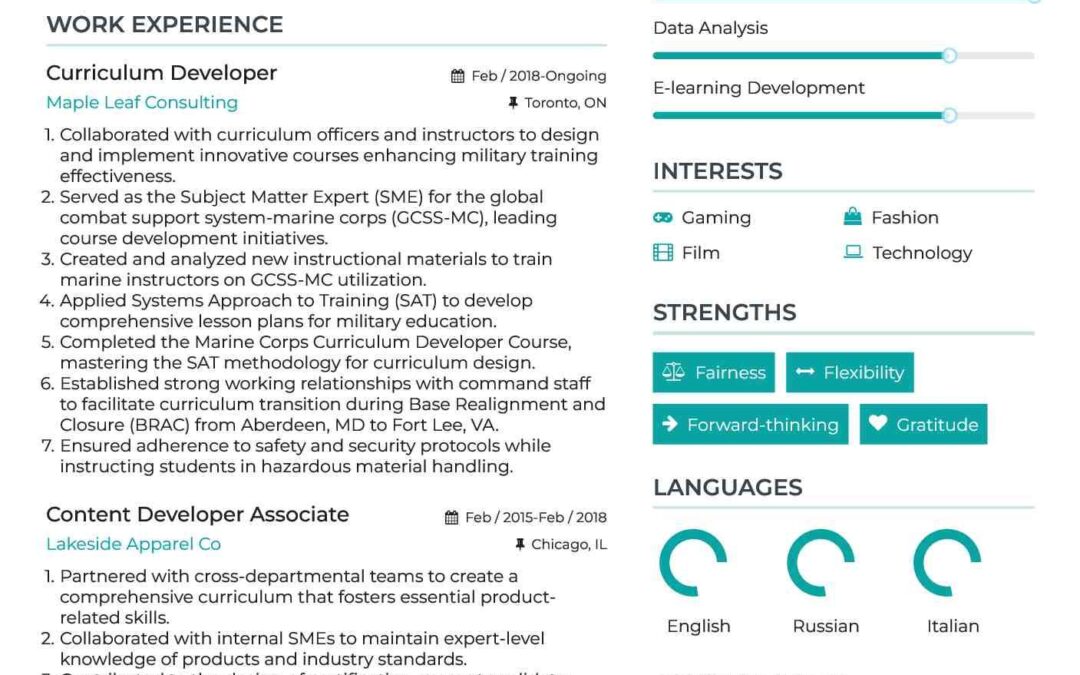Select the Flexibility strength tag
1080x675 pixels.
(x=849, y=373)
